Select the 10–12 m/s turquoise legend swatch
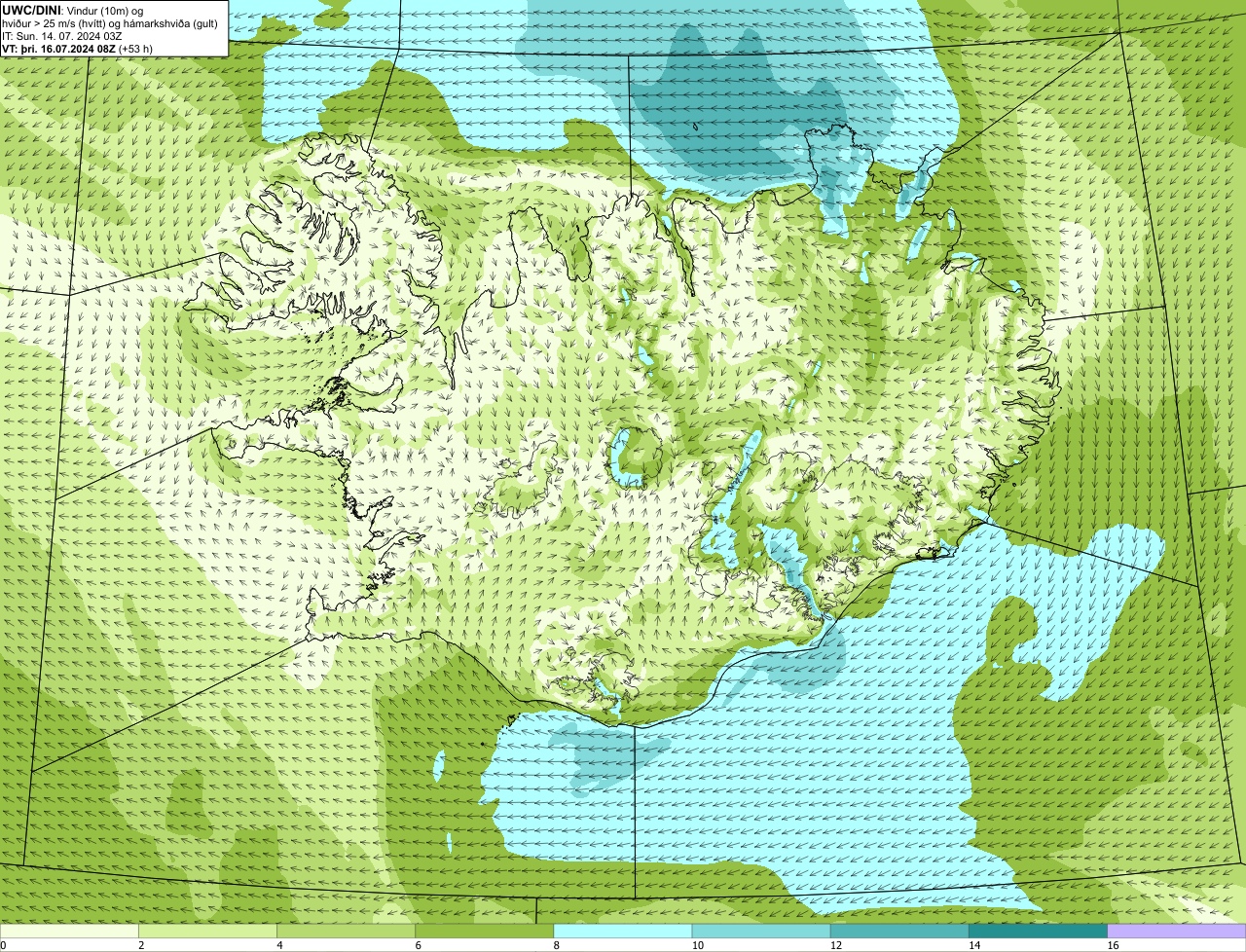The width and height of the screenshot is (1246, 952). click(761, 931)
